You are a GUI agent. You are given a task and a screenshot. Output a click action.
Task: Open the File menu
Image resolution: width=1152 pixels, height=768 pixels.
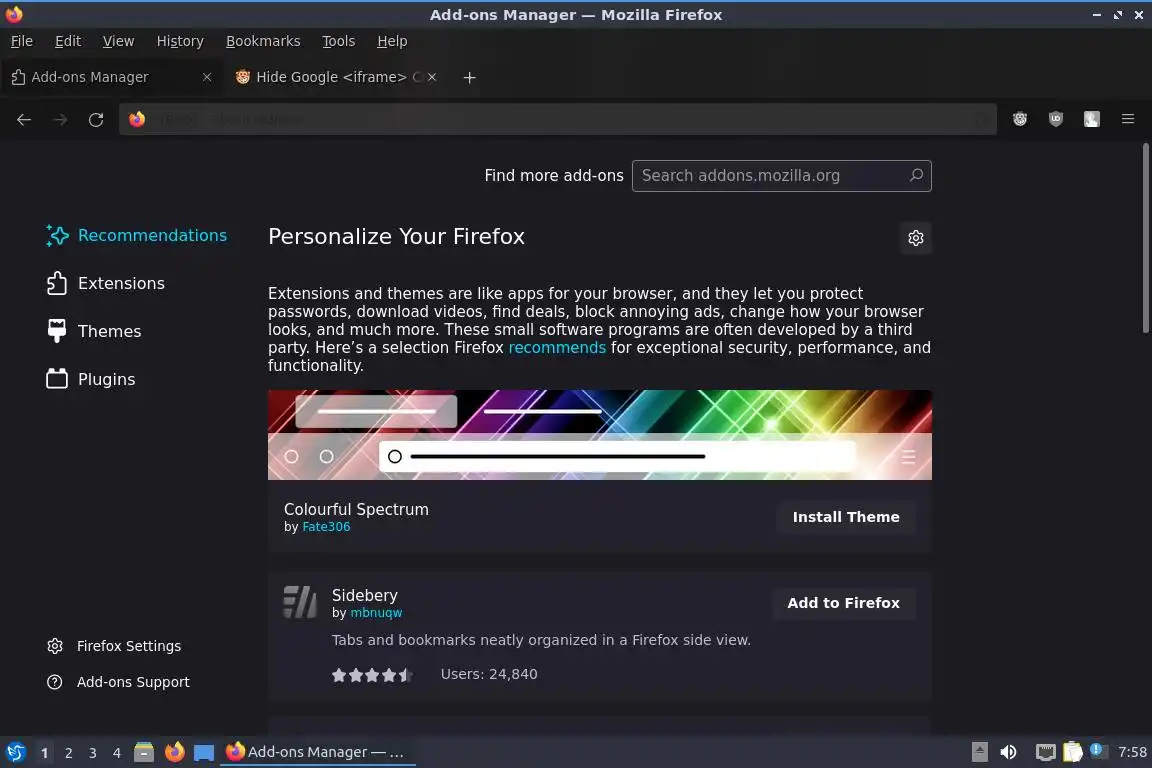[x=21, y=41]
